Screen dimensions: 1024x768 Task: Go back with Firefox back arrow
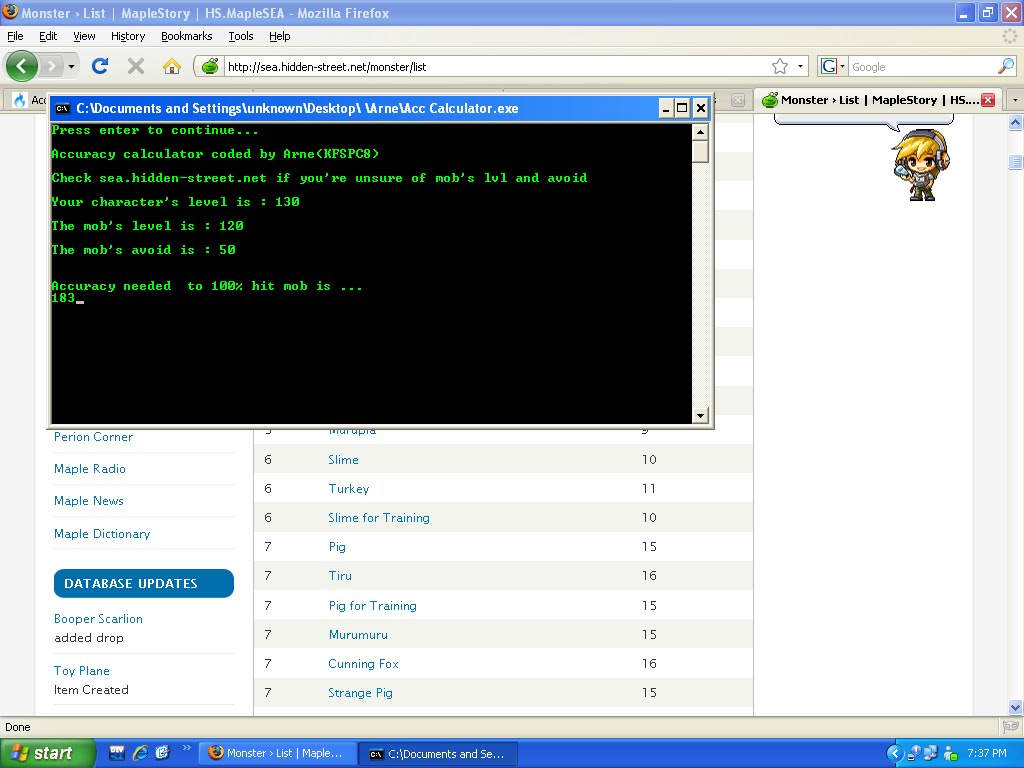[x=22, y=66]
